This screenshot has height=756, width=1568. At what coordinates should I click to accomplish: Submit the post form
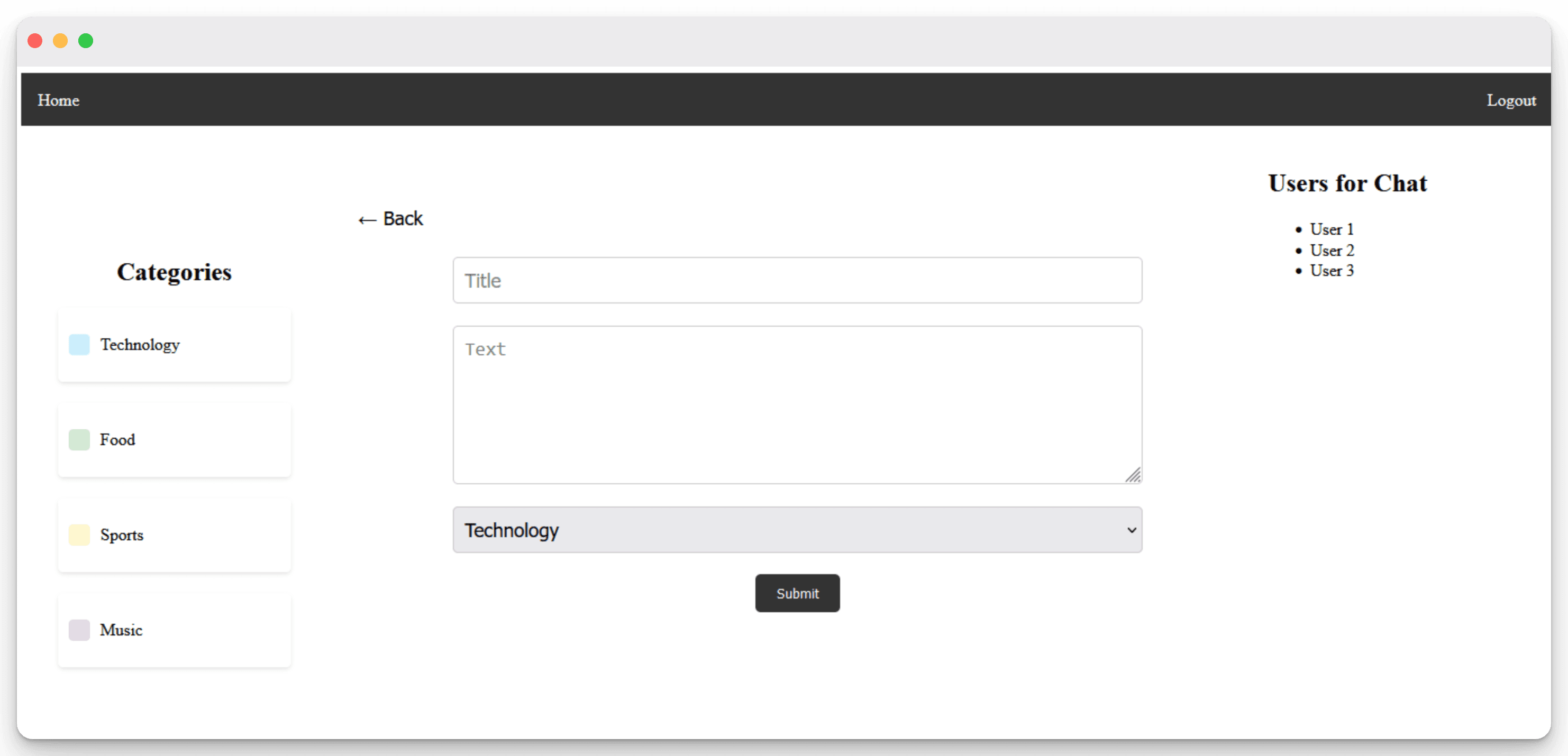pos(796,593)
